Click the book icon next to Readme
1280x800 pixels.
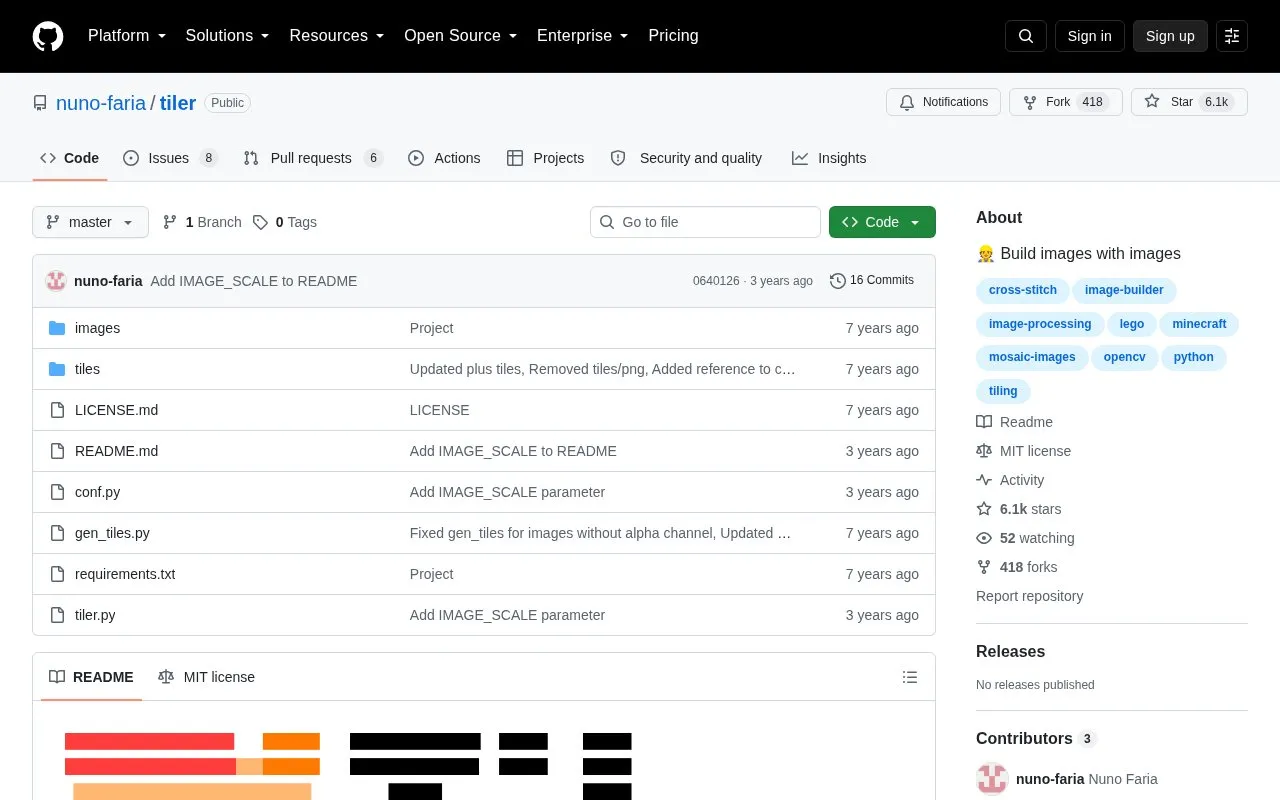coord(984,422)
